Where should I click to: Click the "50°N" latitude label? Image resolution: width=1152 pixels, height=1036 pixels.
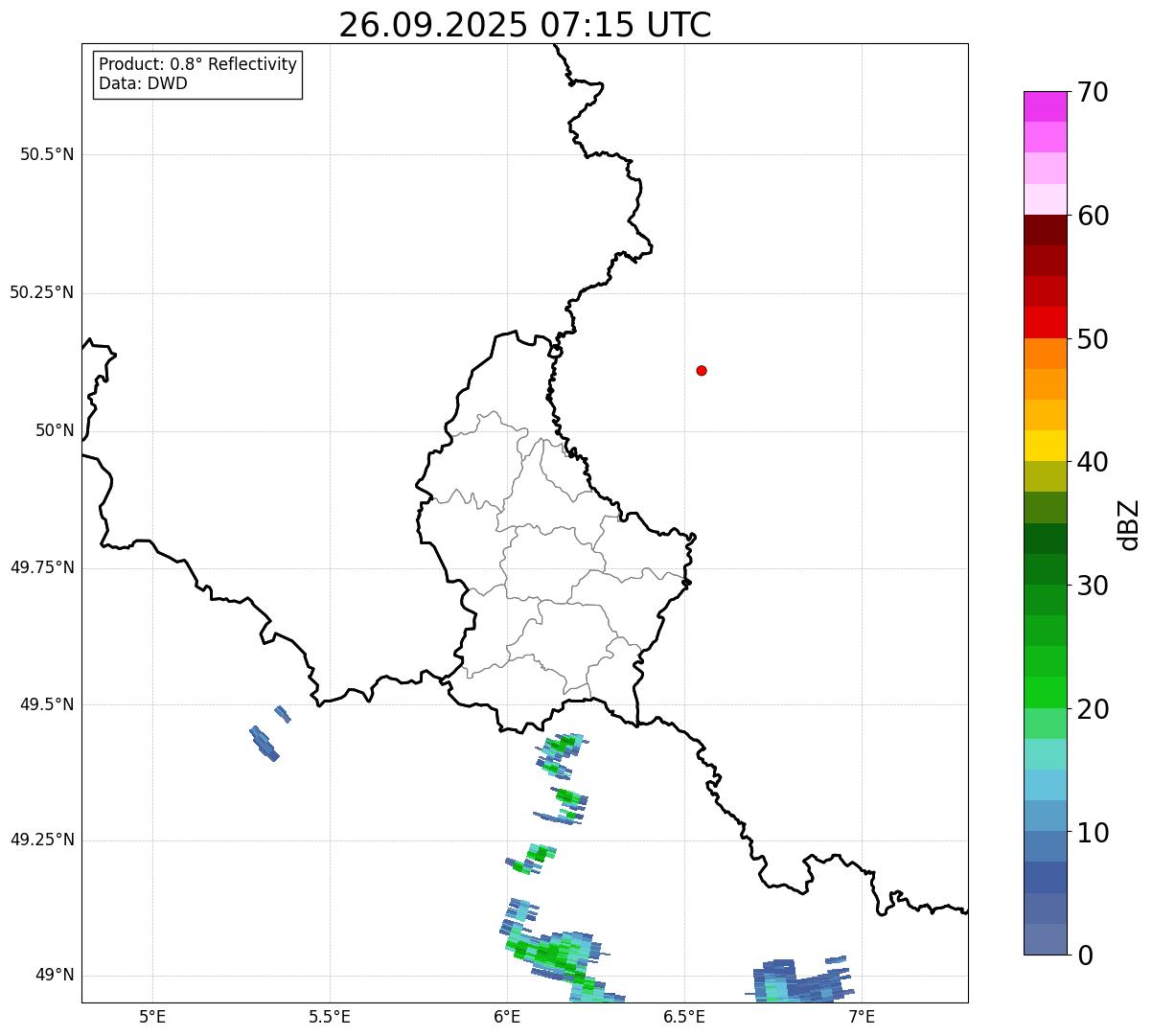click(55, 431)
